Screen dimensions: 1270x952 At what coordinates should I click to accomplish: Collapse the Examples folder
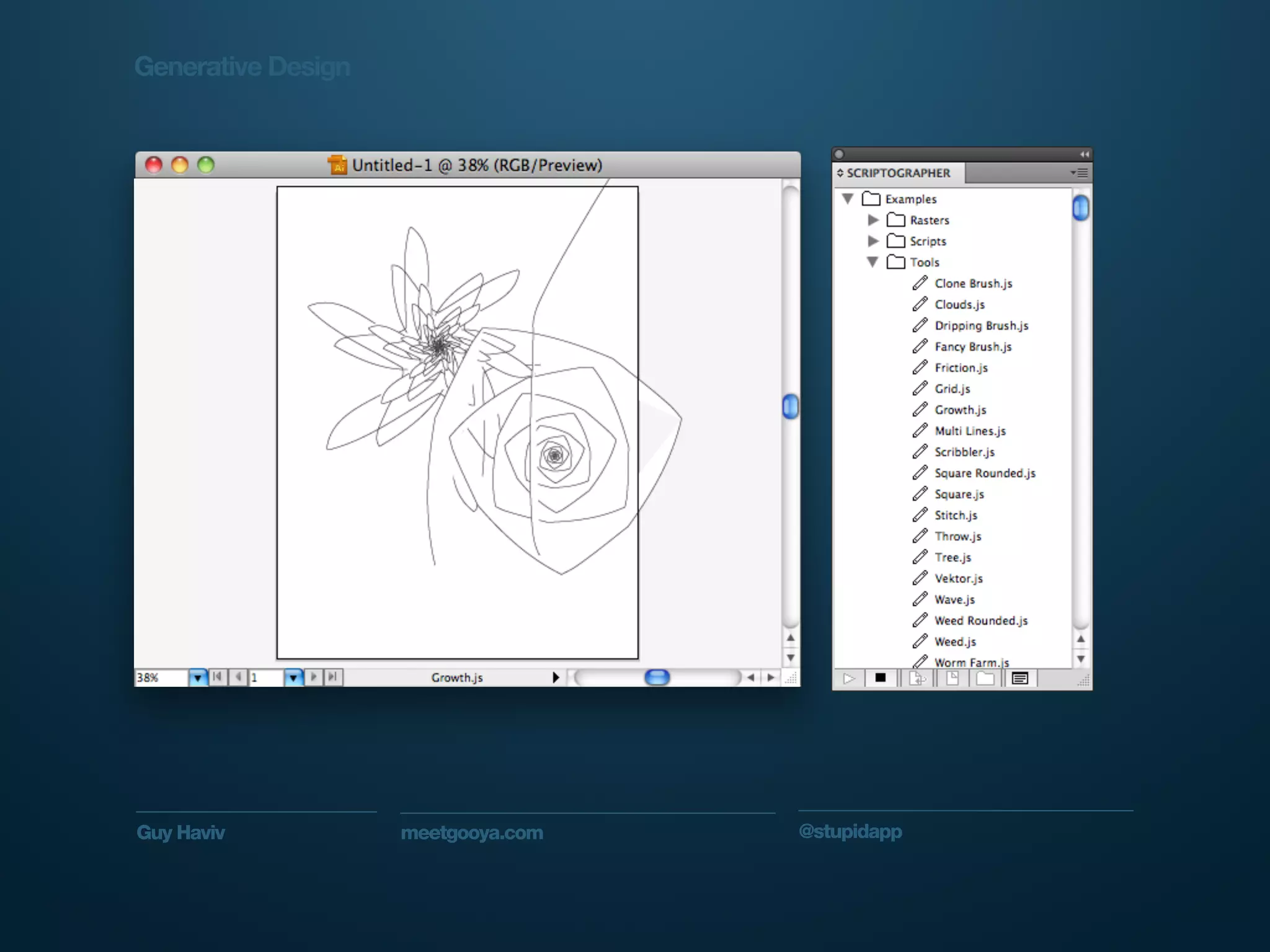(x=848, y=199)
